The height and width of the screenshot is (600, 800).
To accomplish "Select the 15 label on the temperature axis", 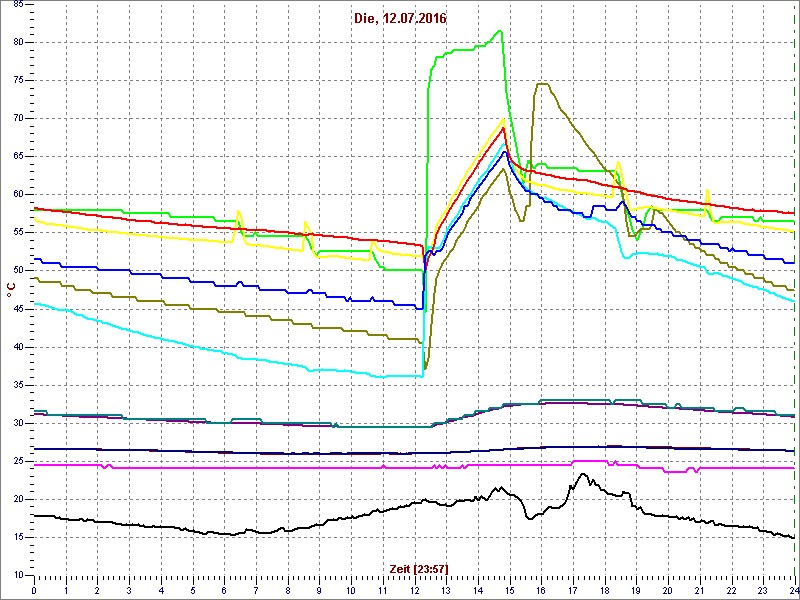I will tap(17, 537).
